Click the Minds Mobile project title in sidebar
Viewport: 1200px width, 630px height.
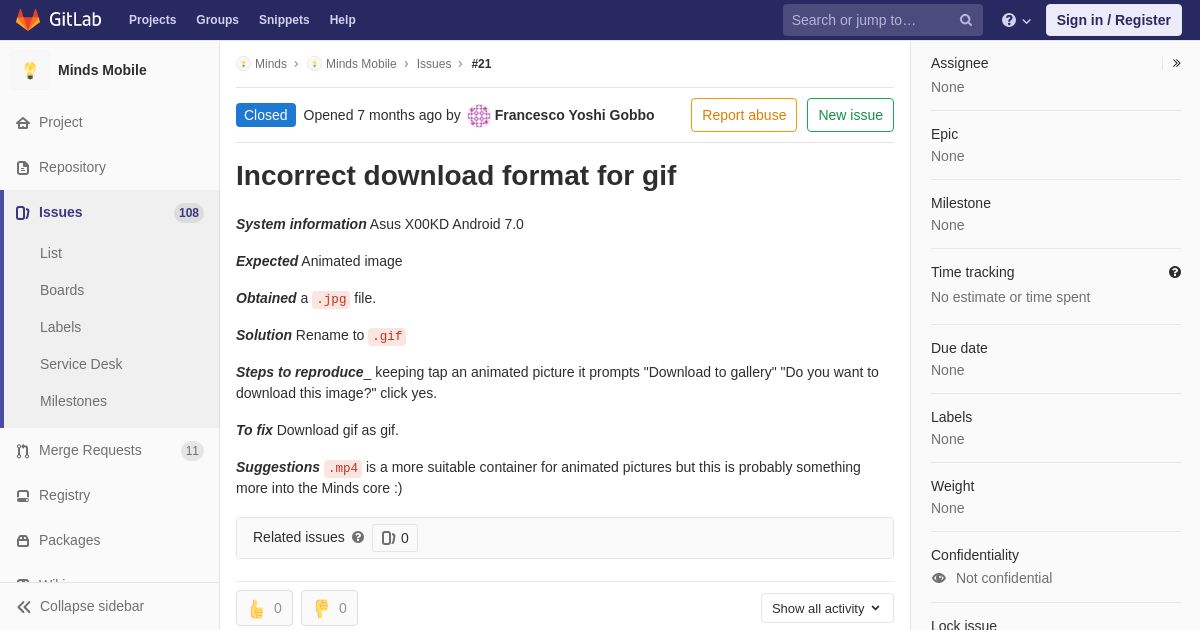(x=102, y=70)
